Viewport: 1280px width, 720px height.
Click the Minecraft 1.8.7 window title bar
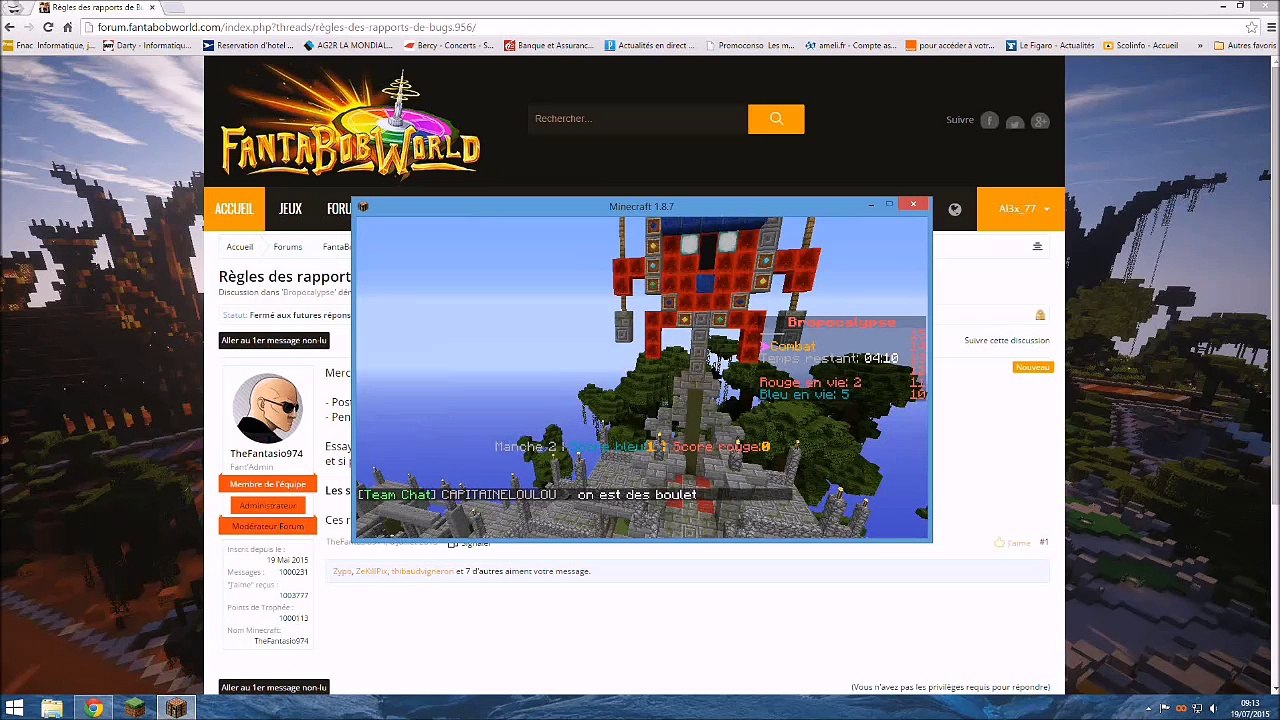point(641,207)
